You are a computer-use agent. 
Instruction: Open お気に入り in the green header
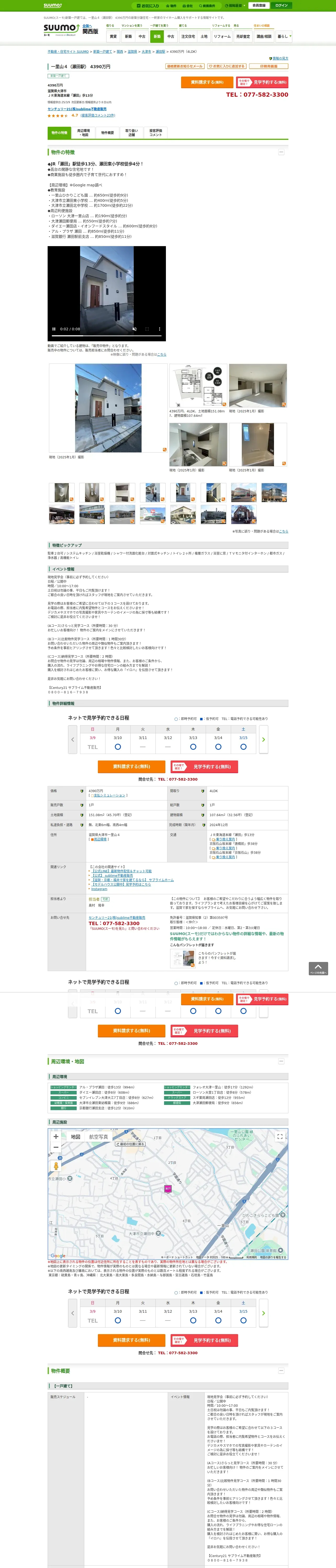click(x=148, y=5)
